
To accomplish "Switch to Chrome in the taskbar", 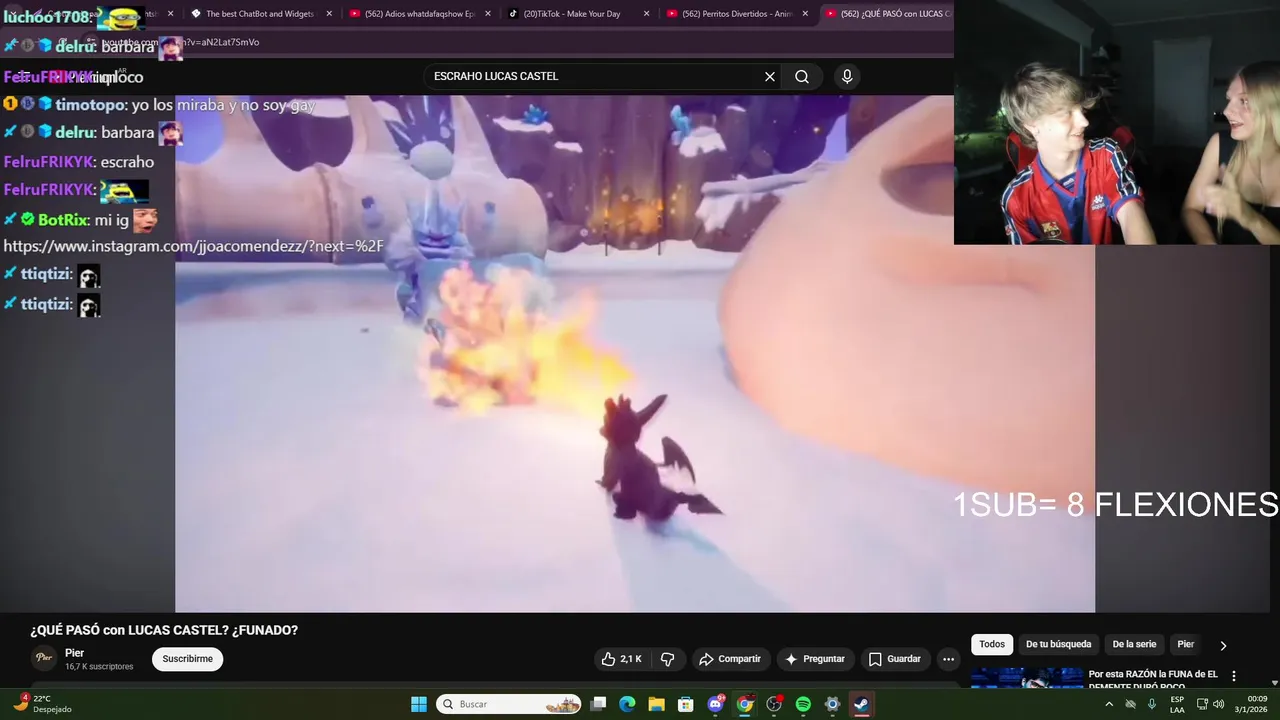I will pyautogui.click(x=744, y=704).
